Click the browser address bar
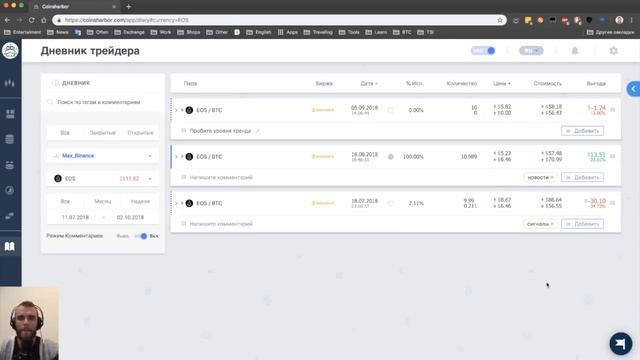 tap(278, 20)
